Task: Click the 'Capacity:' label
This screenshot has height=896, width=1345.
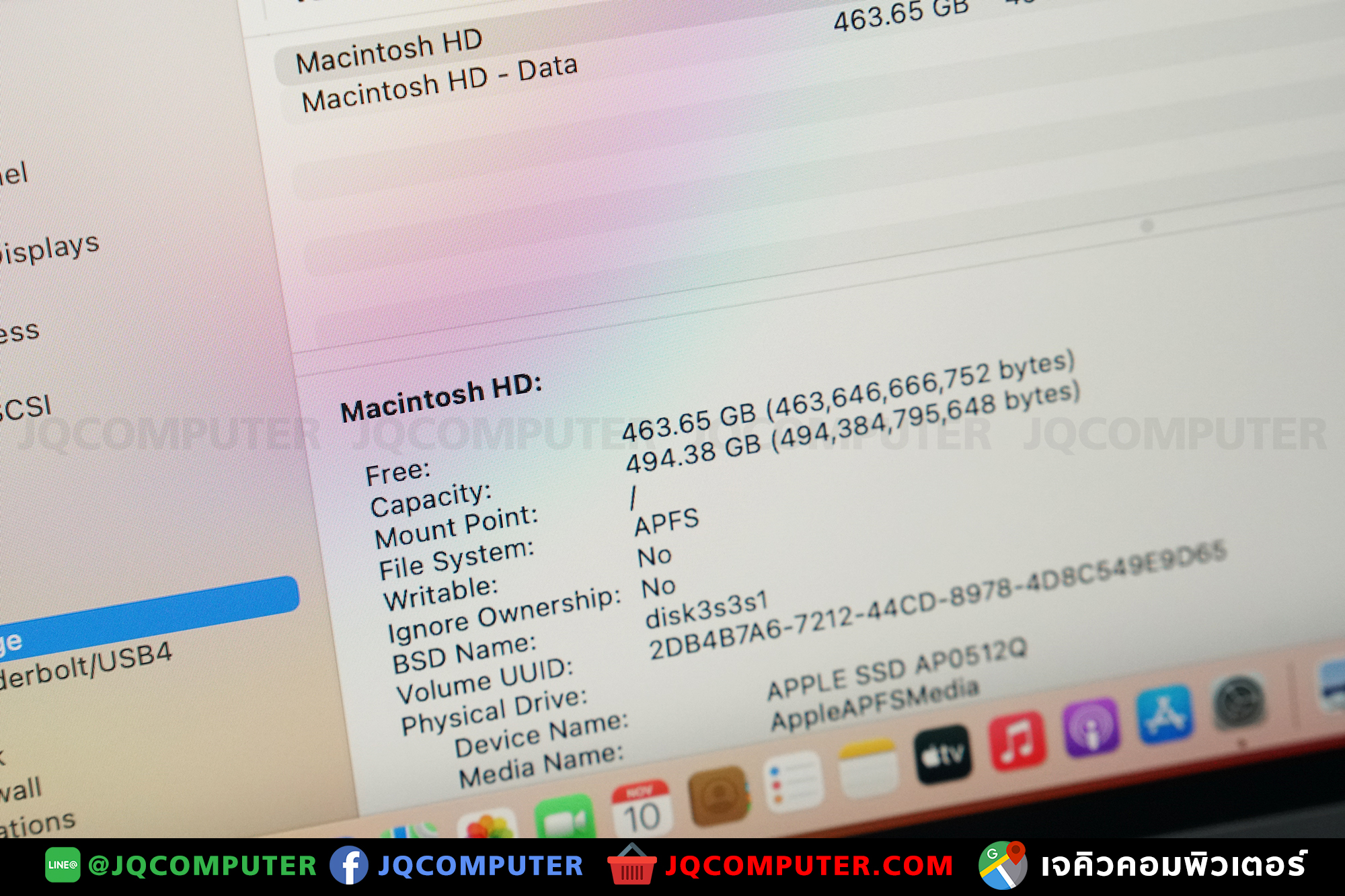Action: click(431, 499)
